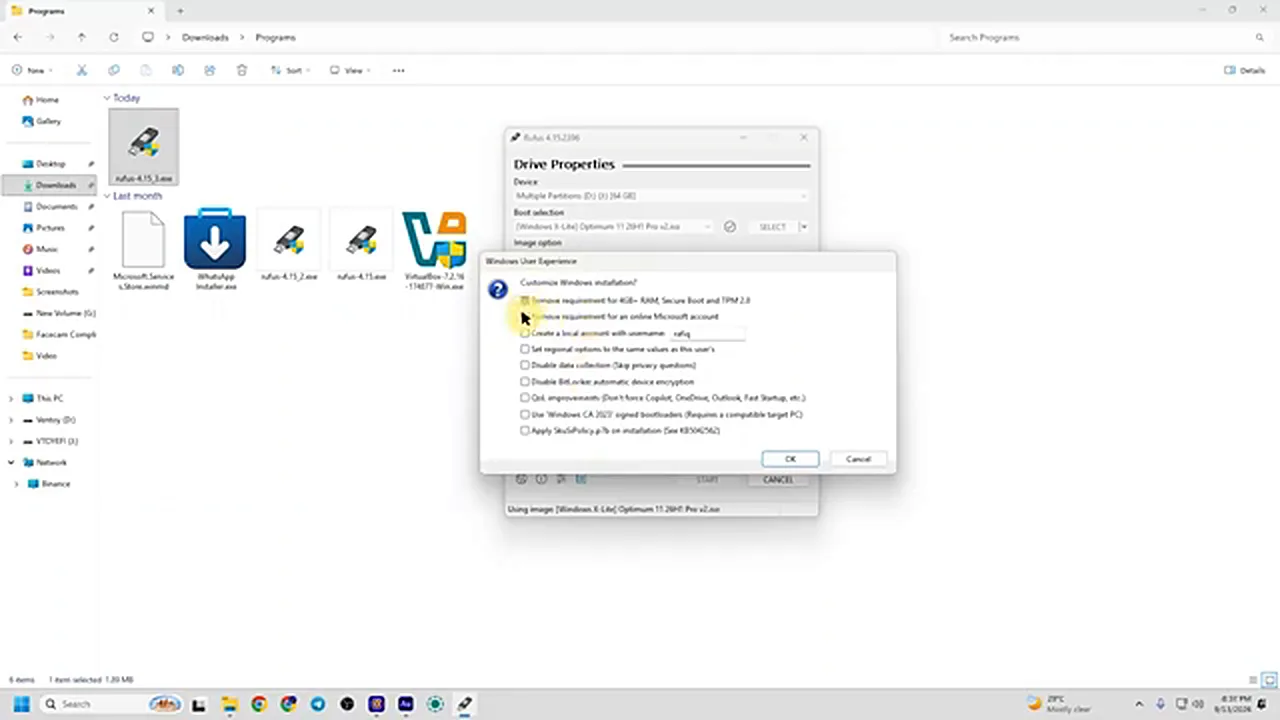Image resolution: width=1280 pixels, height=720 pixels.
Task: Go up one folder level
Action: pyautogui.click(x=82, y=37)
